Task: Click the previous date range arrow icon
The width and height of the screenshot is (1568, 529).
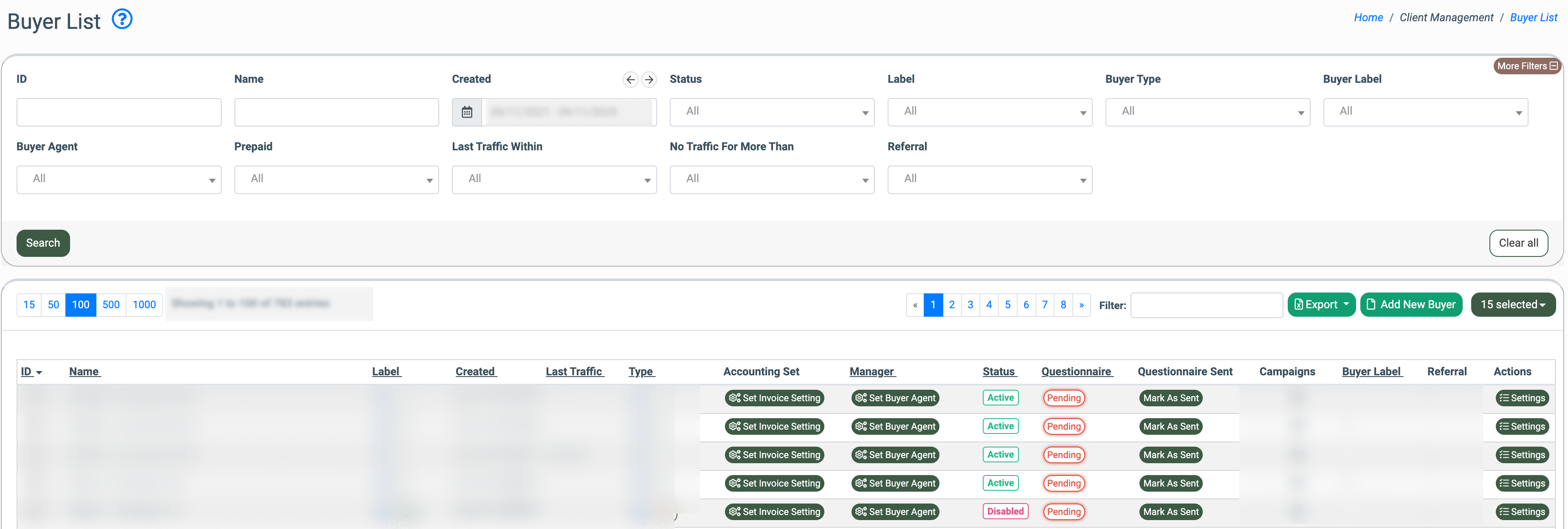Action: click(x=630, y=80)
